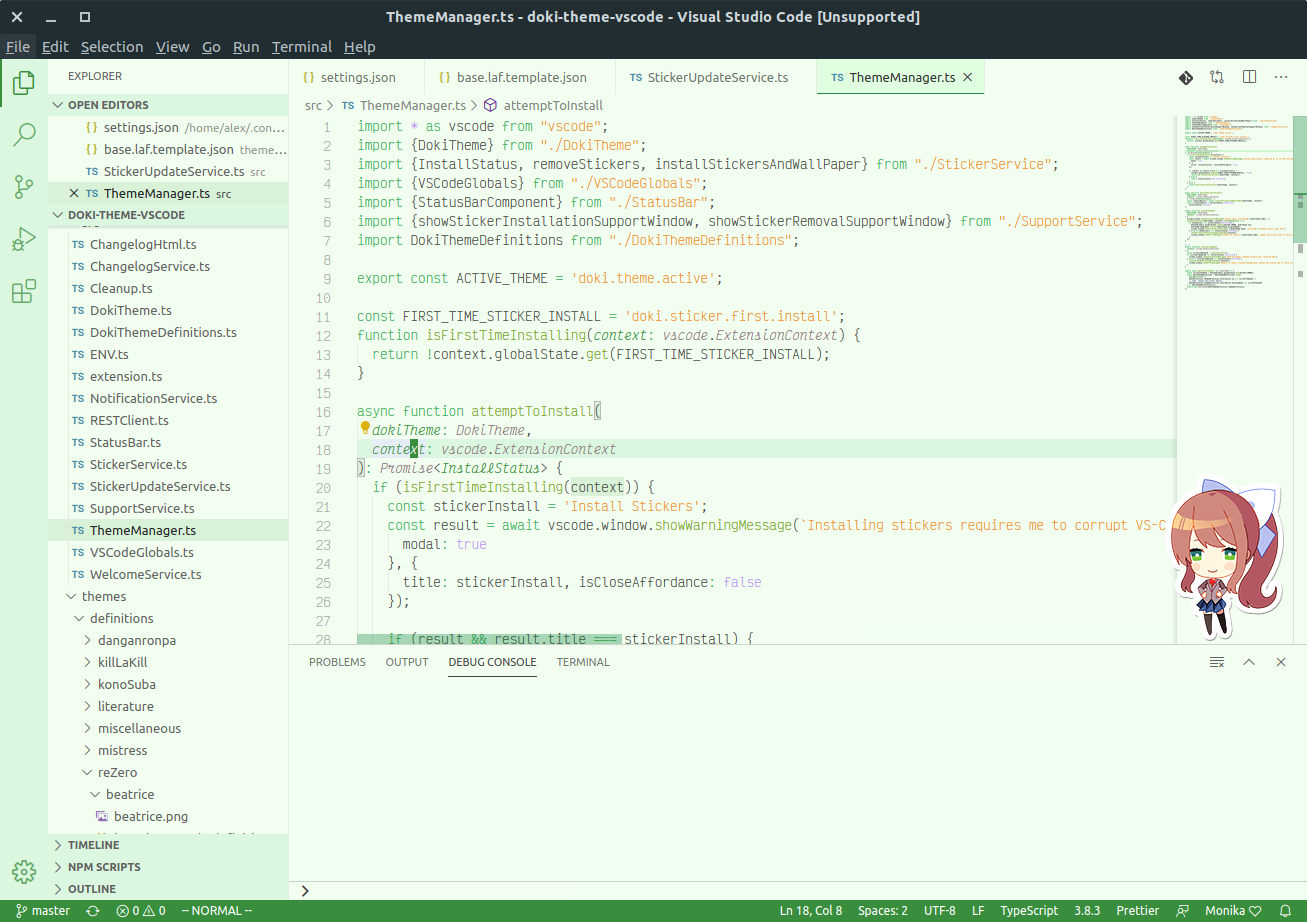This screenshot has height=922, width=1307.
Task: Click the master branch indicator in status bar
Action: (43, 911)
